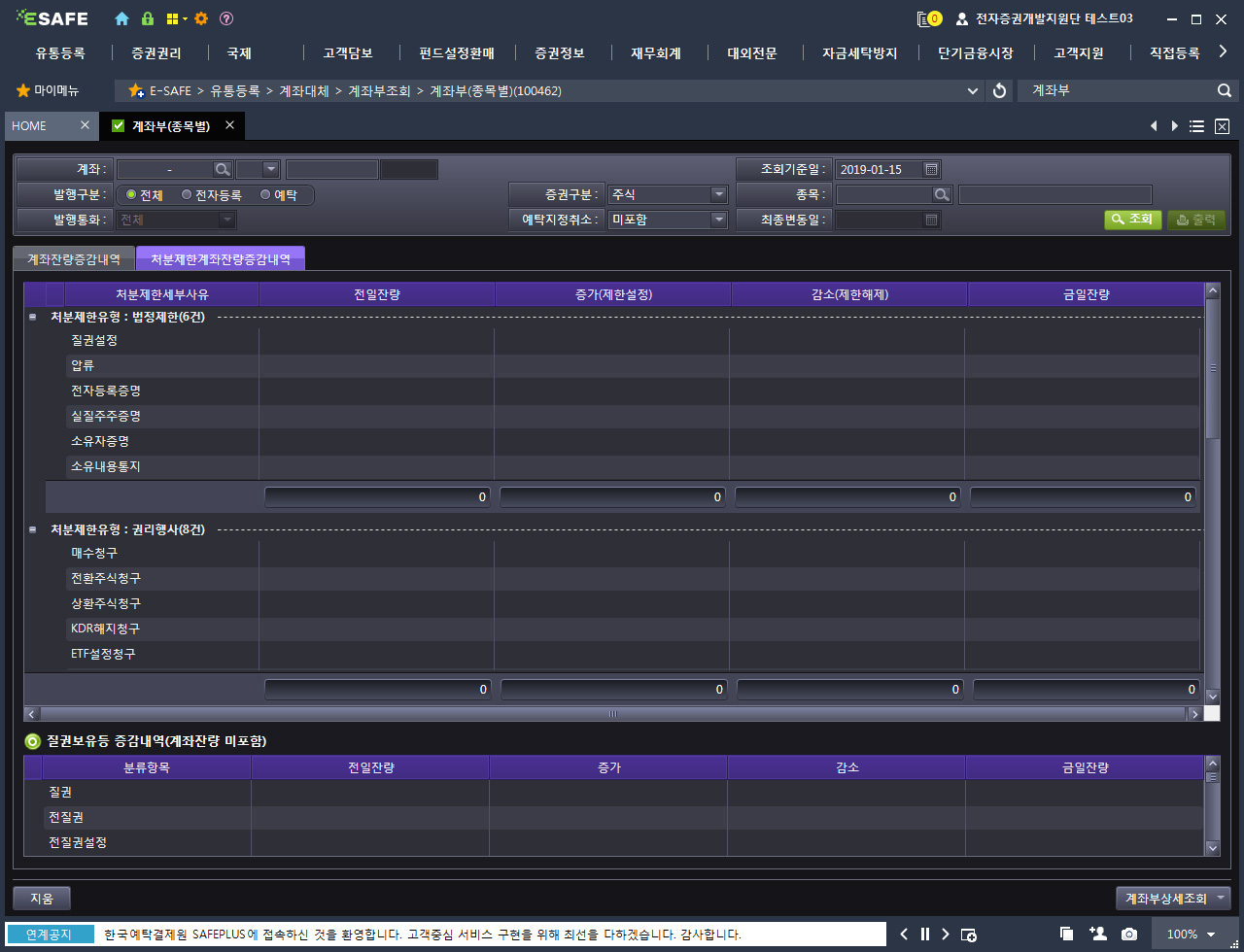The height and width of the screenshot is (952, 1244).
Task: Open help via the question mark icon
Action: click(226, 18)
